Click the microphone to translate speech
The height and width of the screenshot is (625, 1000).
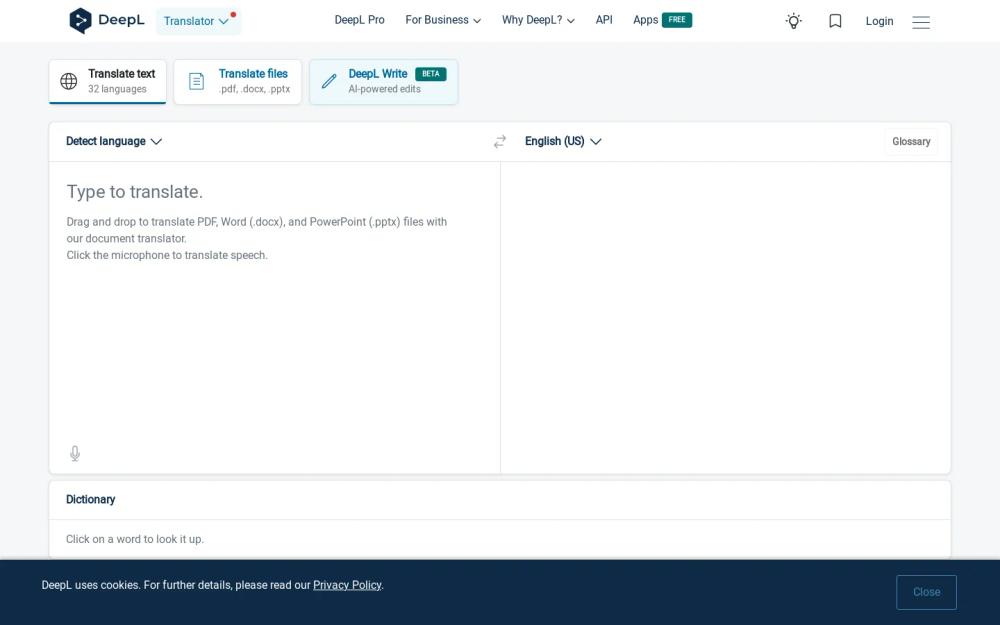pos(75,453)
